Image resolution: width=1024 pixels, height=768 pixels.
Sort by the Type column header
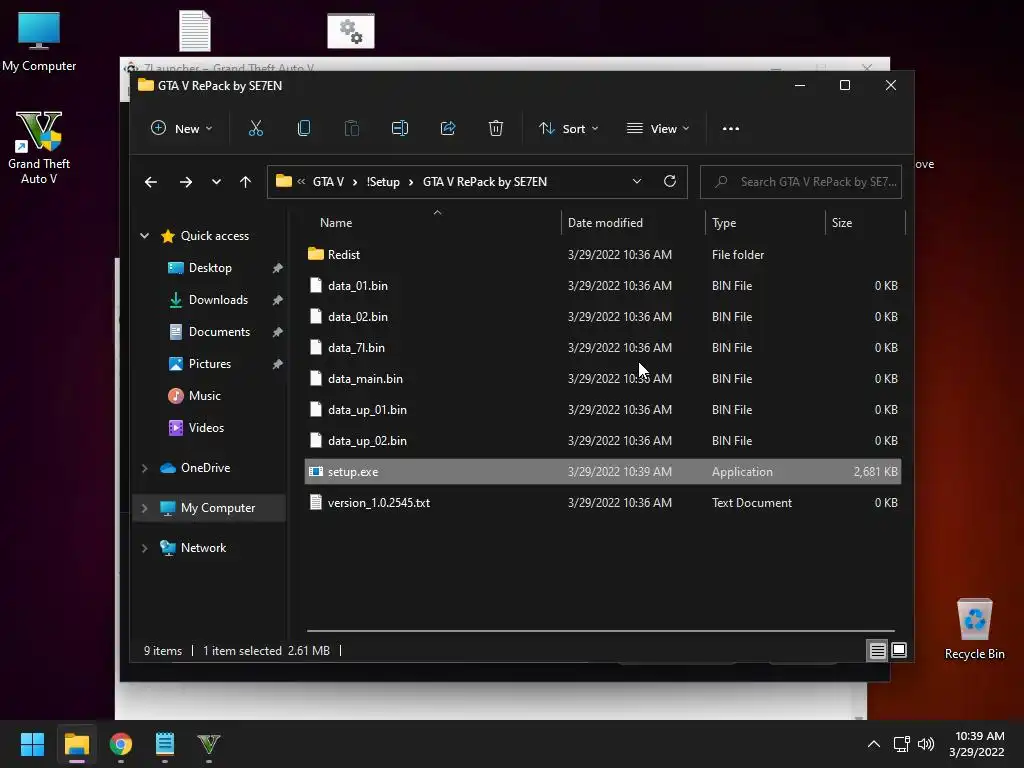[x=765, y=223]
